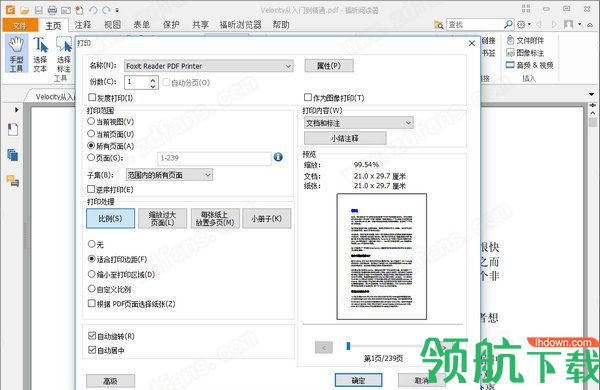Select the Hand tool (手型工具)
Image resolution: width=600 pixels, height=390 pixels.
16,54
